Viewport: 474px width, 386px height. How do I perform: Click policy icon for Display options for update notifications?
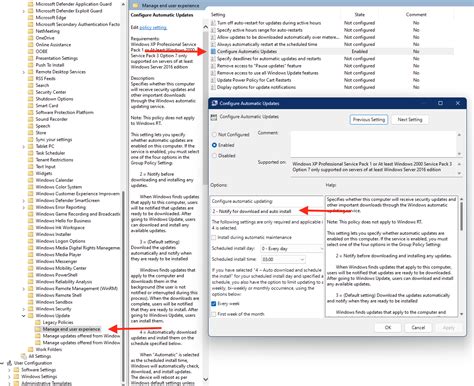click(x=214, y=87)
